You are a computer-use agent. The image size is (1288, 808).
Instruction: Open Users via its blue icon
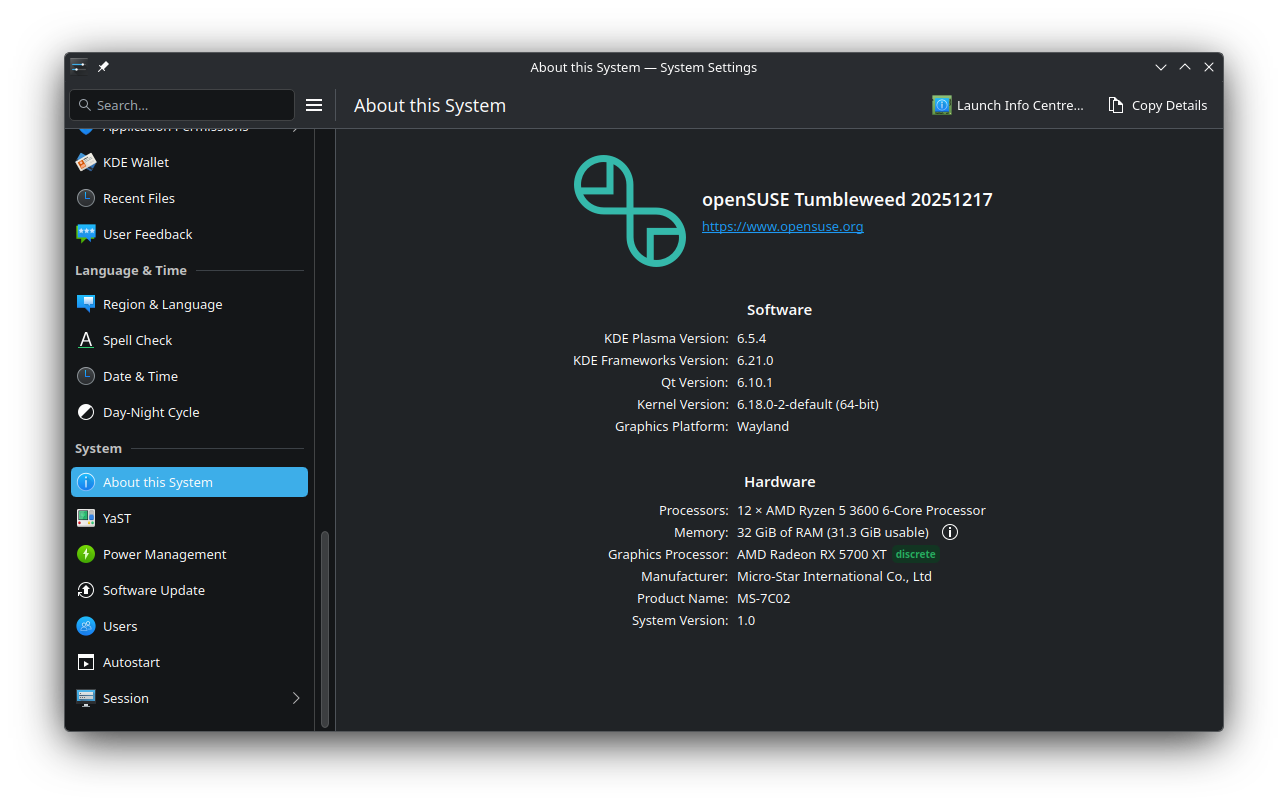tap(86, 626)
